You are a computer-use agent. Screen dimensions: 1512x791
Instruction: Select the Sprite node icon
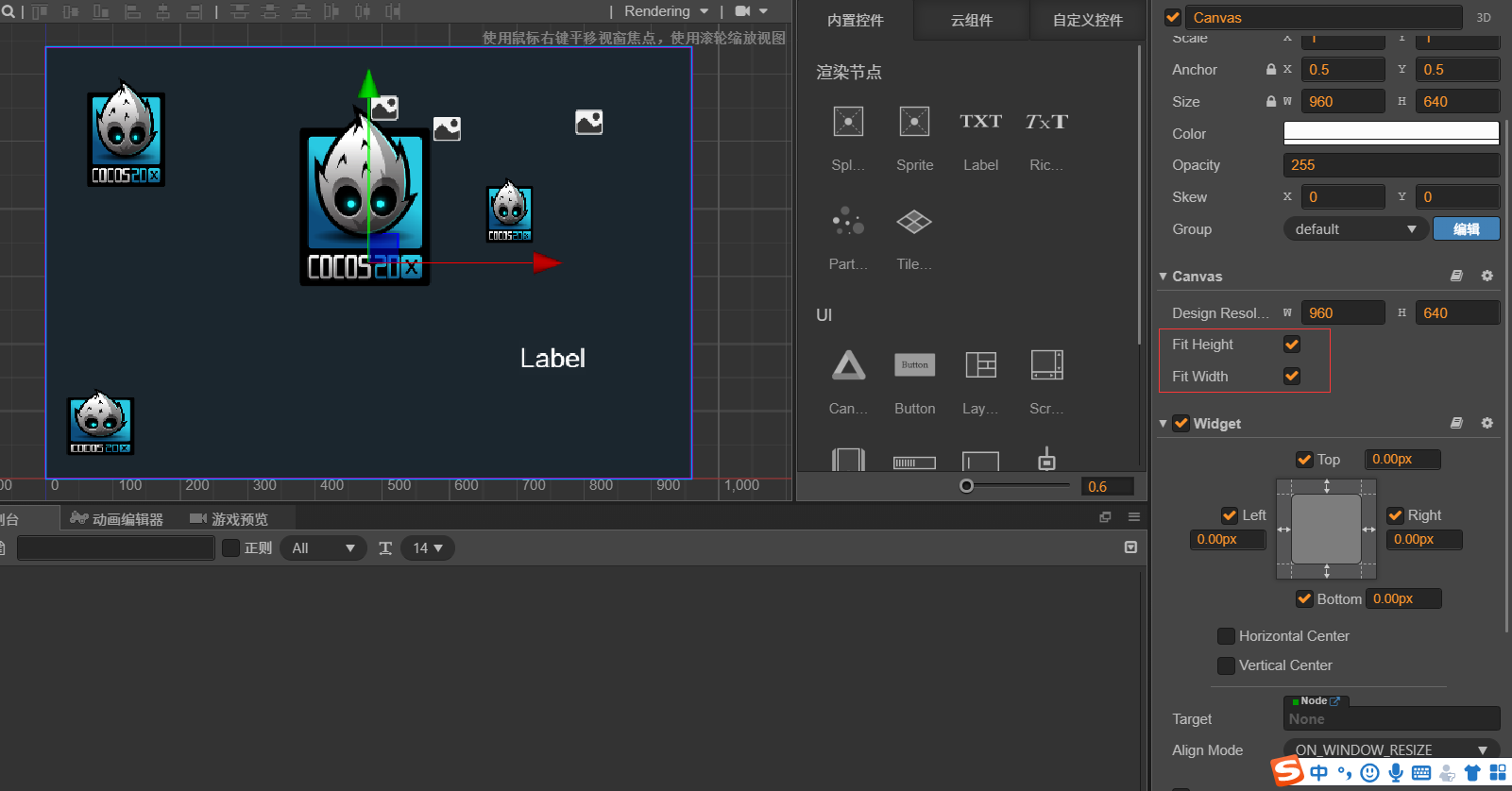(914, 122)
